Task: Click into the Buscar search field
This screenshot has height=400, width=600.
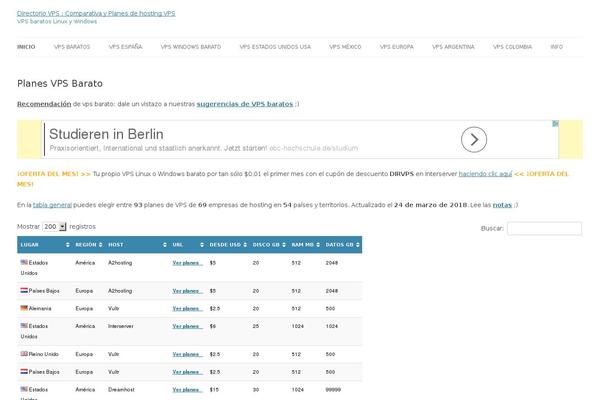Action: [544, 229]
